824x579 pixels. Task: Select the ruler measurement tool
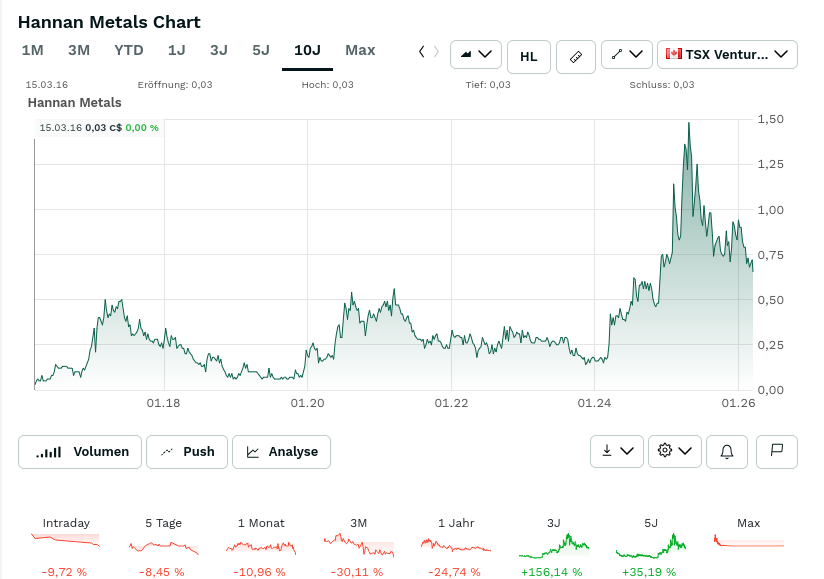(575, 56)
